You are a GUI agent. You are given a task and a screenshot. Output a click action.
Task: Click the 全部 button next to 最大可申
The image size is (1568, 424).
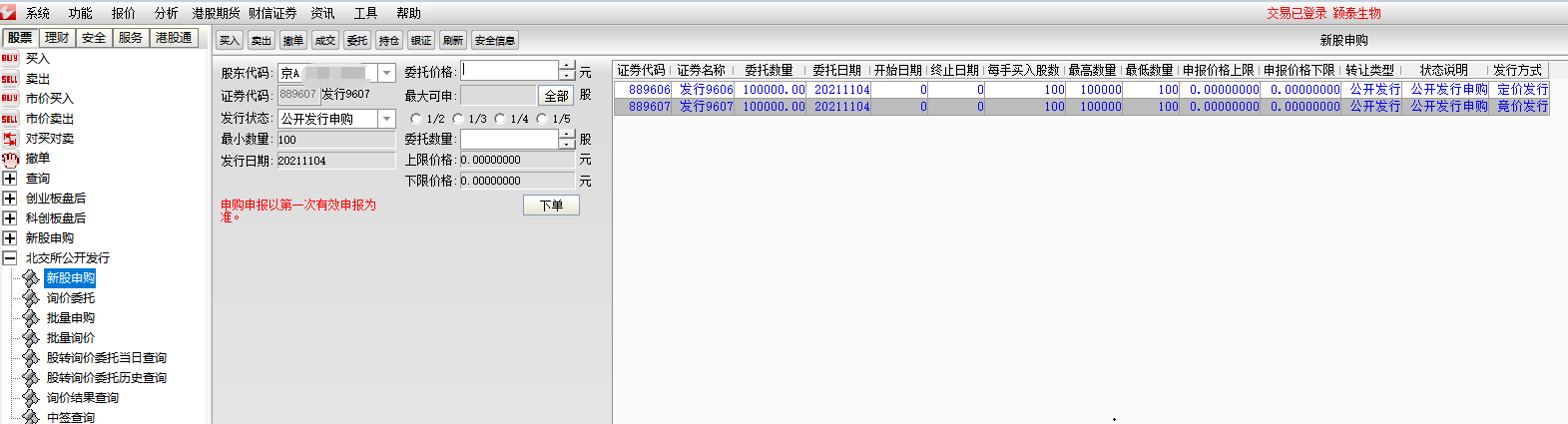point(556,96)
